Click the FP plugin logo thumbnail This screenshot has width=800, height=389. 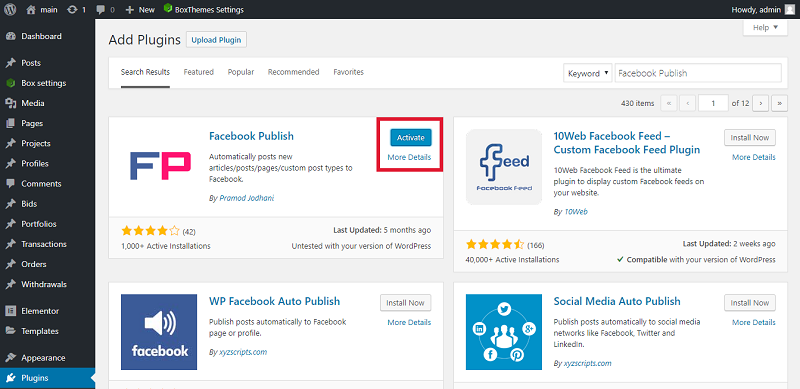tap(159, 167)
